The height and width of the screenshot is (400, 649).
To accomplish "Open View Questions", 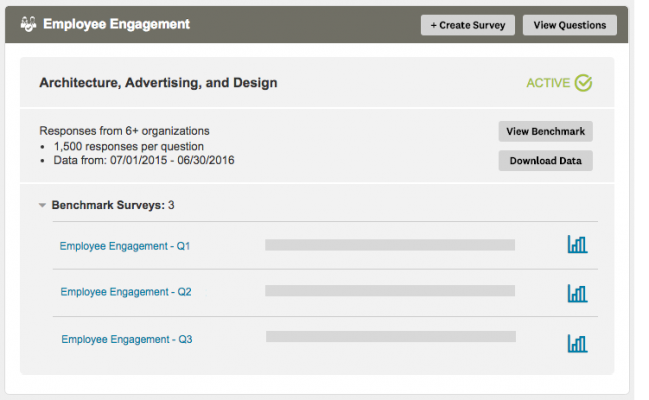I will pyautogui.click(x=570, y=25).
